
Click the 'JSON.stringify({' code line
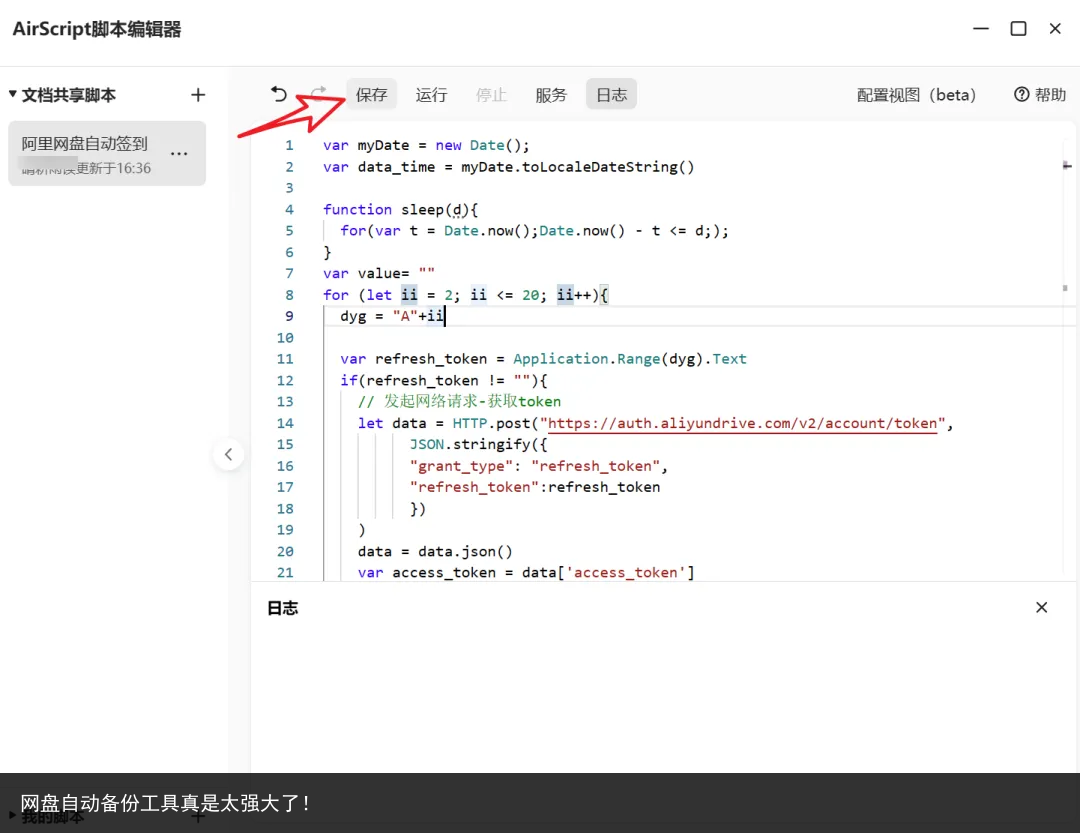(x=478, y=444)
